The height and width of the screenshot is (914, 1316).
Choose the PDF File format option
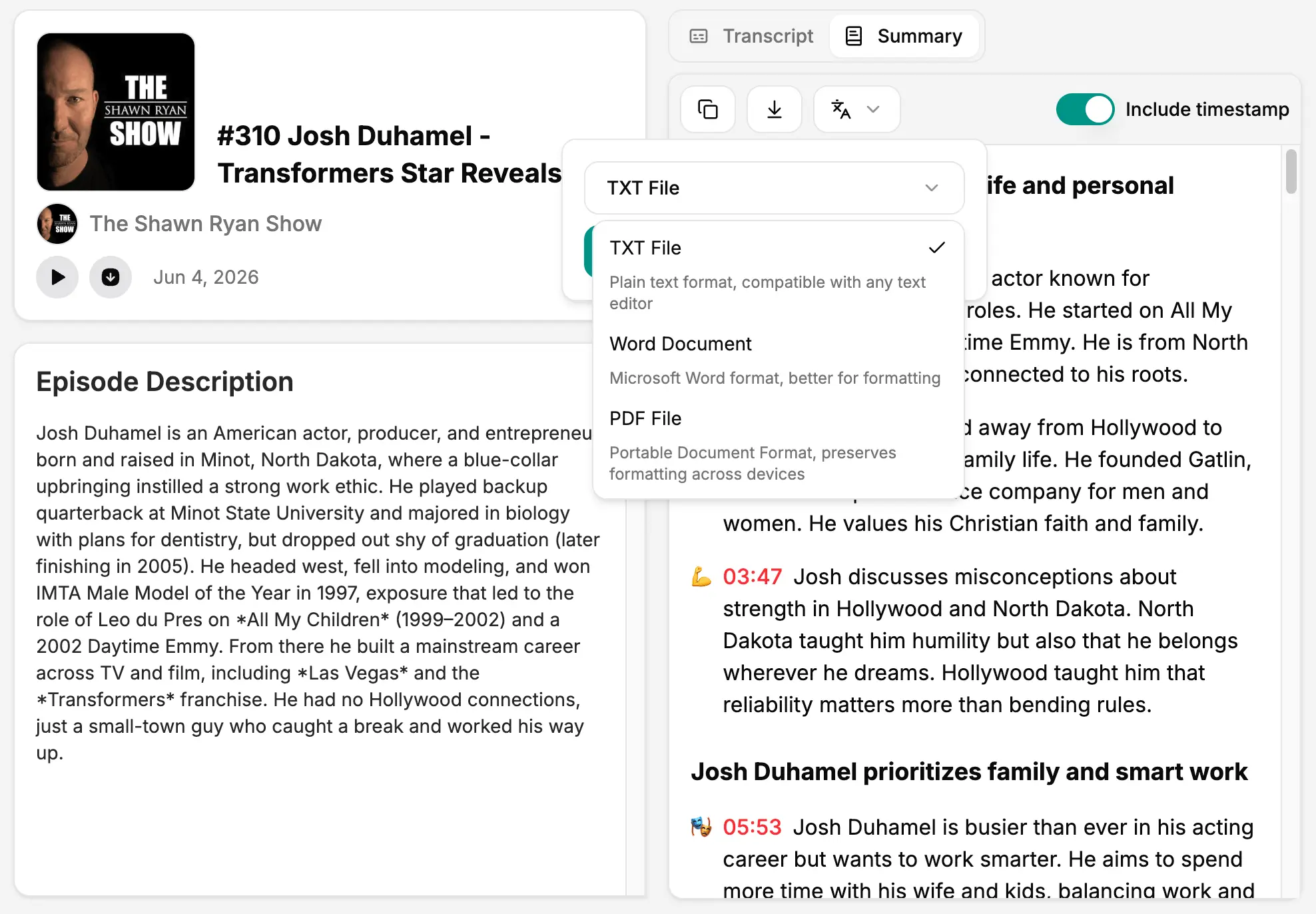tap(778, 445)
